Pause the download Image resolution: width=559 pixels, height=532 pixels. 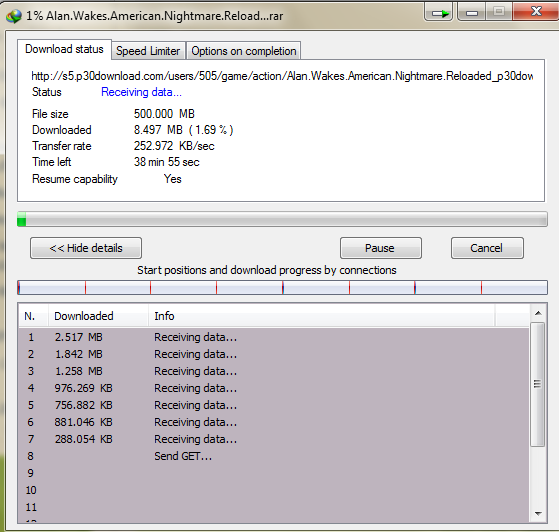tap(380, 248)
